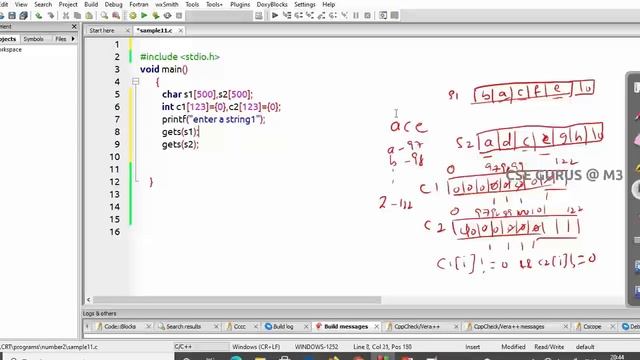Screen dimensions: 640x360
Task: Collapse the main() code fold marker
Action: coord(136,82)
